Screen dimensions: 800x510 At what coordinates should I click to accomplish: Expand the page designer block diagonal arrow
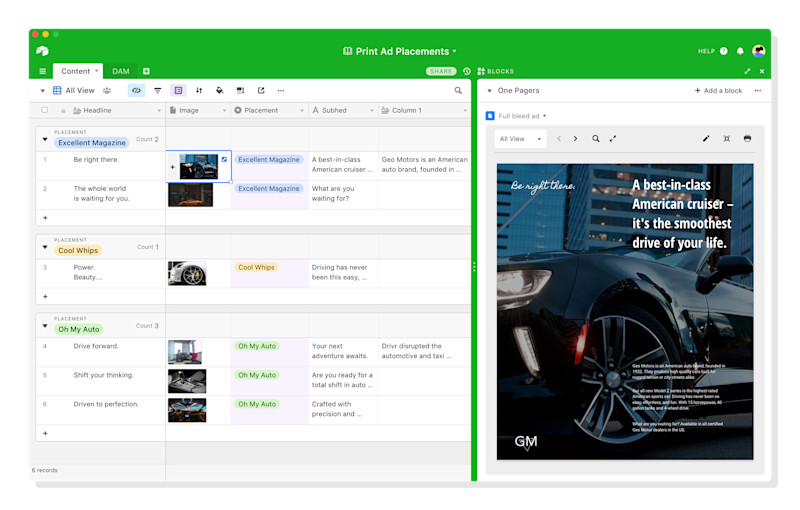[613, 139]
